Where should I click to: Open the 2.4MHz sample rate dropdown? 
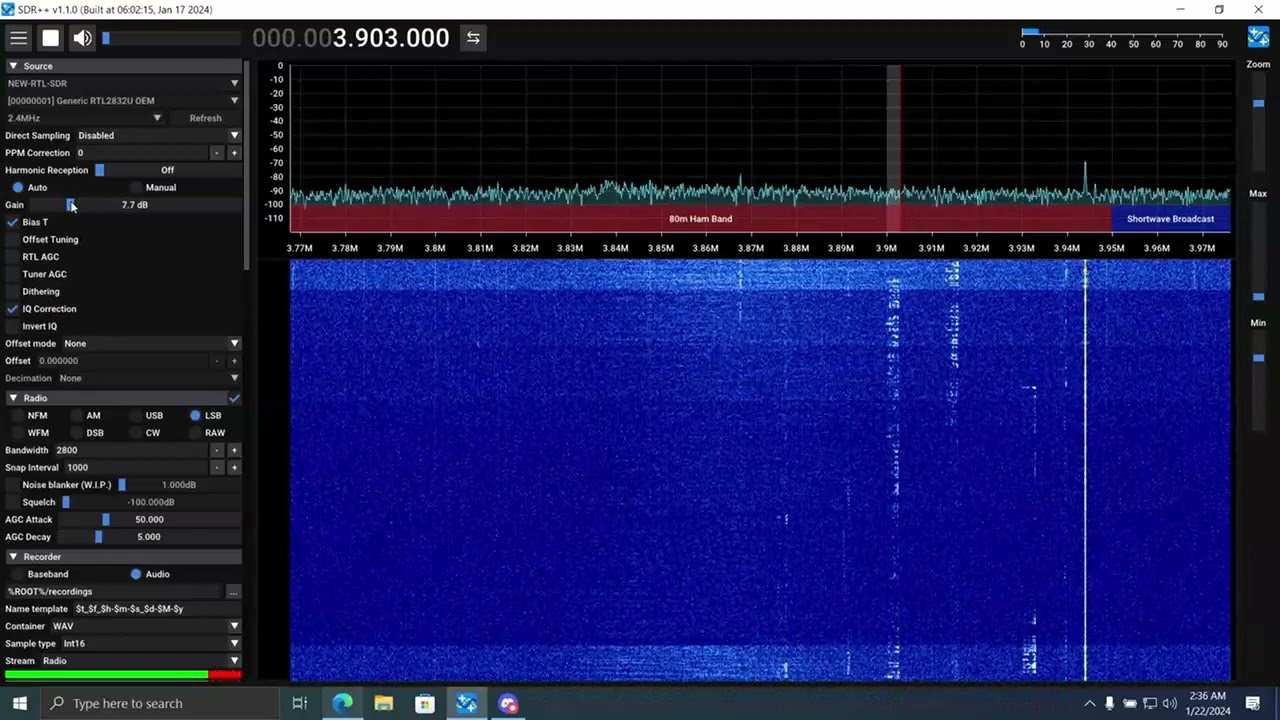(84, 118)
